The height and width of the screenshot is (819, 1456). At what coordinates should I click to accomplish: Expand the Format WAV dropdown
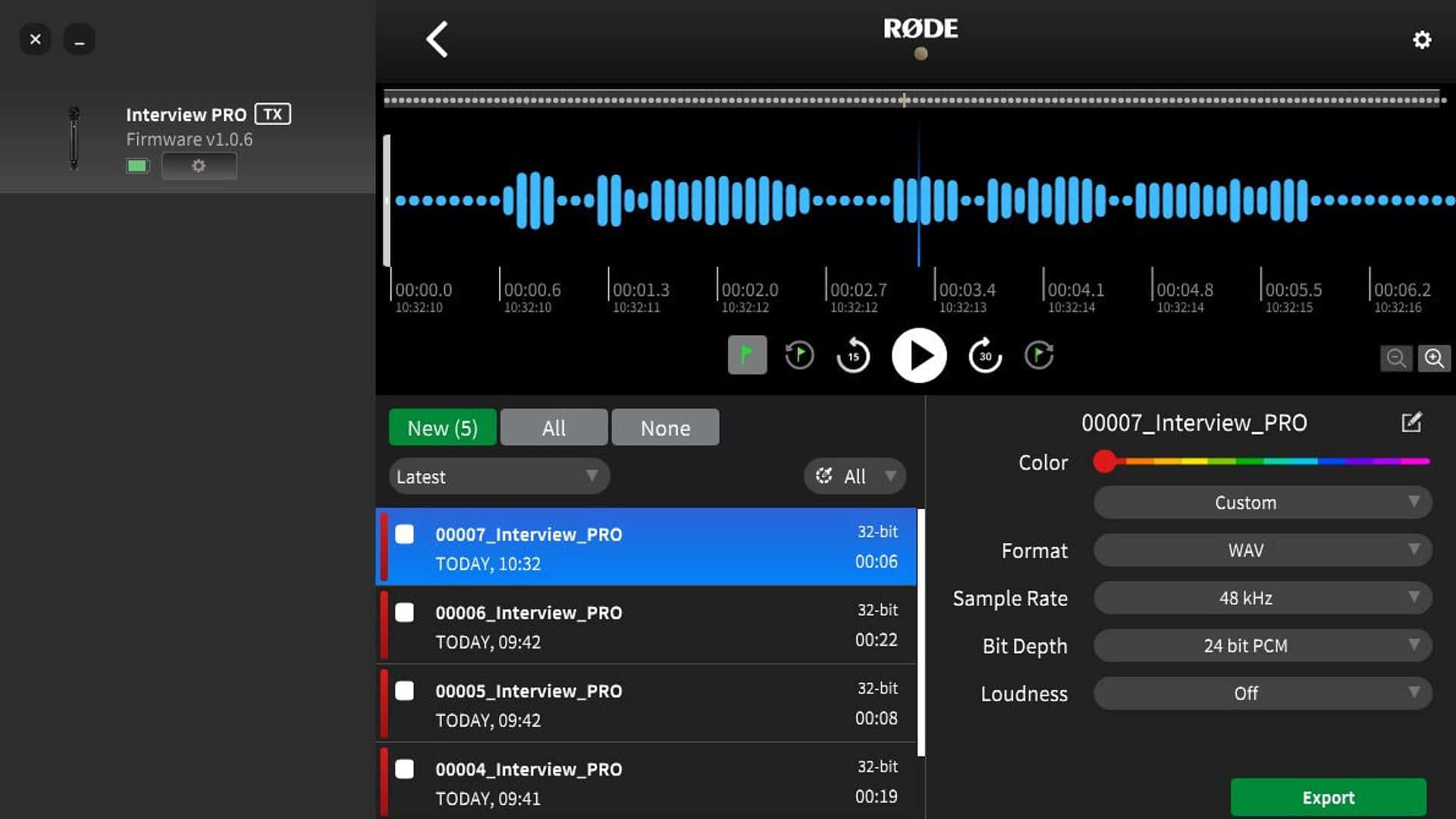(1262, 550)
